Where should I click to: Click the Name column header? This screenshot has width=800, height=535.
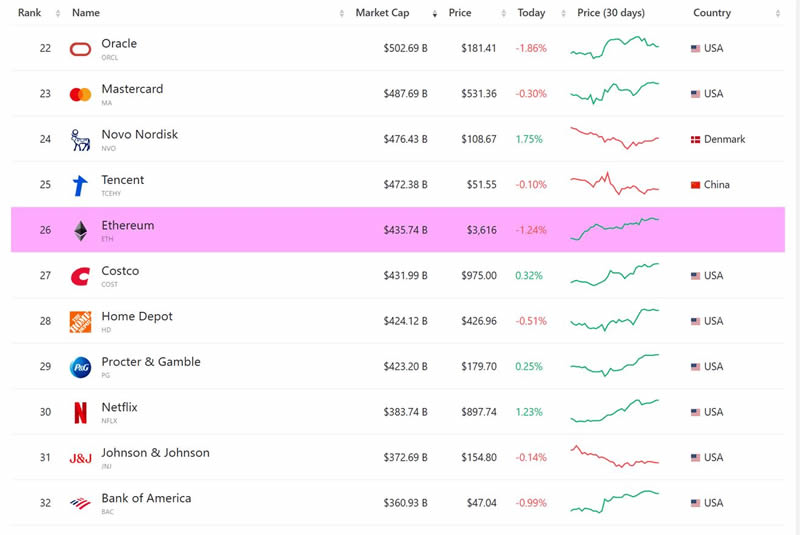(86, 13)
